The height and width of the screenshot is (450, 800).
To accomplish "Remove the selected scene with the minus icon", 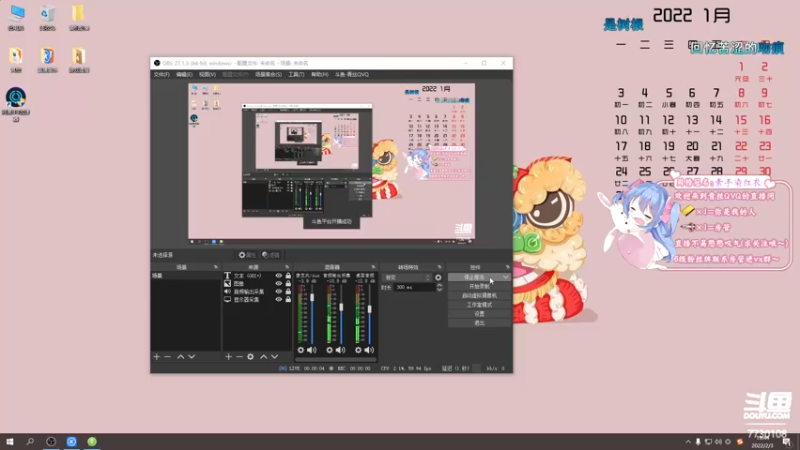I will pyautogui.click(x=167, y=357).
